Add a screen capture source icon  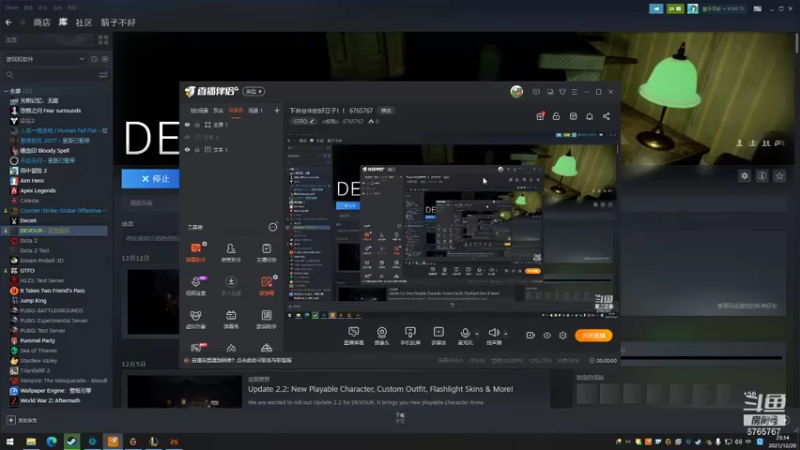click(354, 332)
